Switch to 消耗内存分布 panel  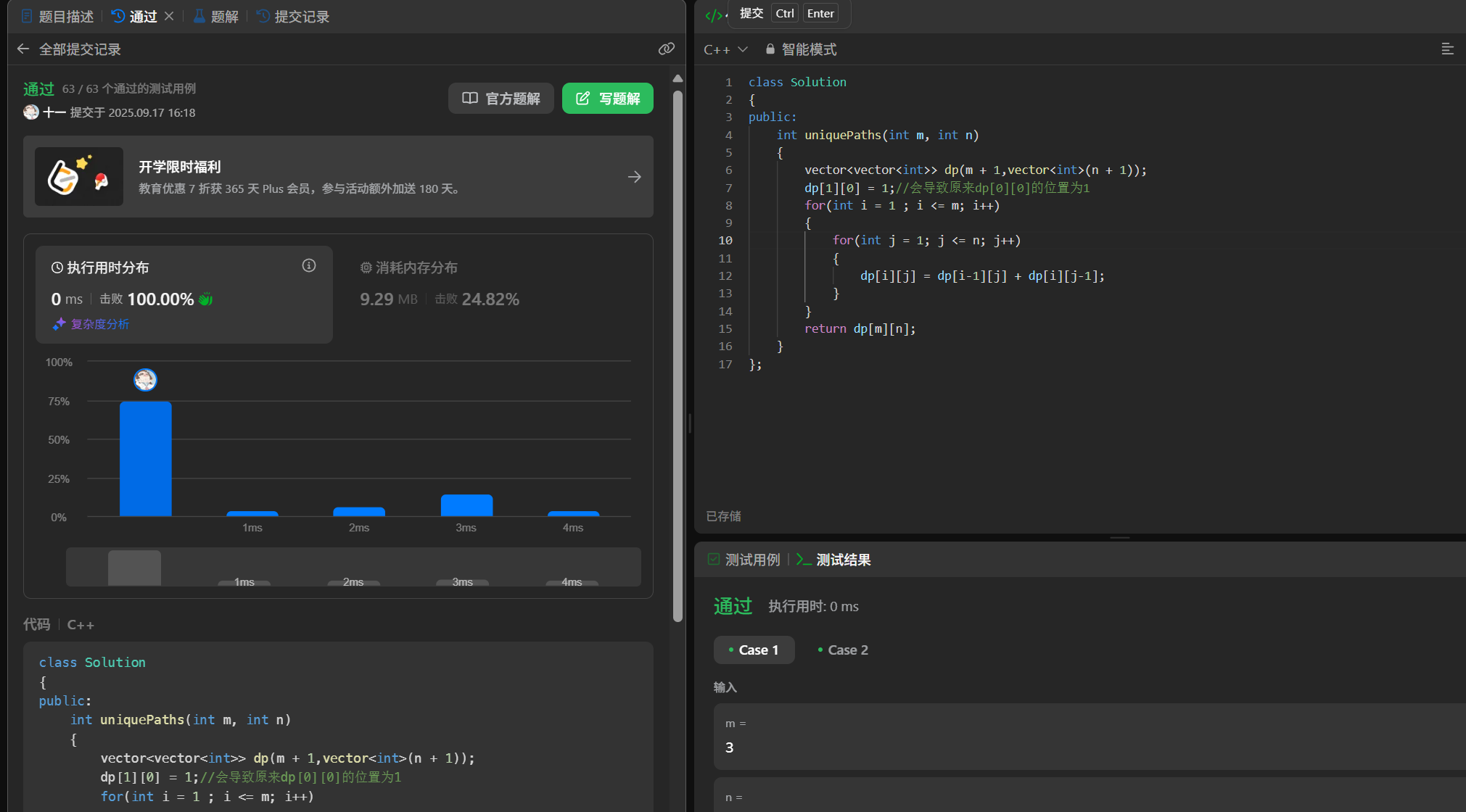[409, 268]
